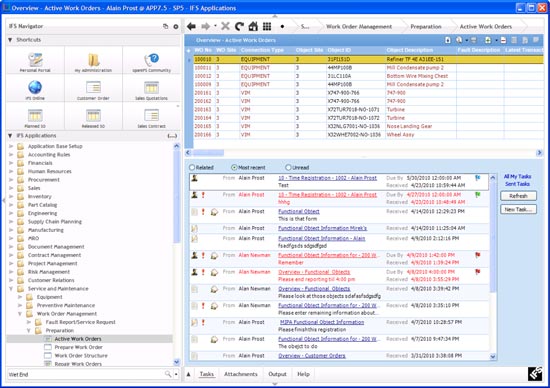The image size is (550, 388).
Task: Collapse the Service and Maintenance folder
Action: [11, 289]
